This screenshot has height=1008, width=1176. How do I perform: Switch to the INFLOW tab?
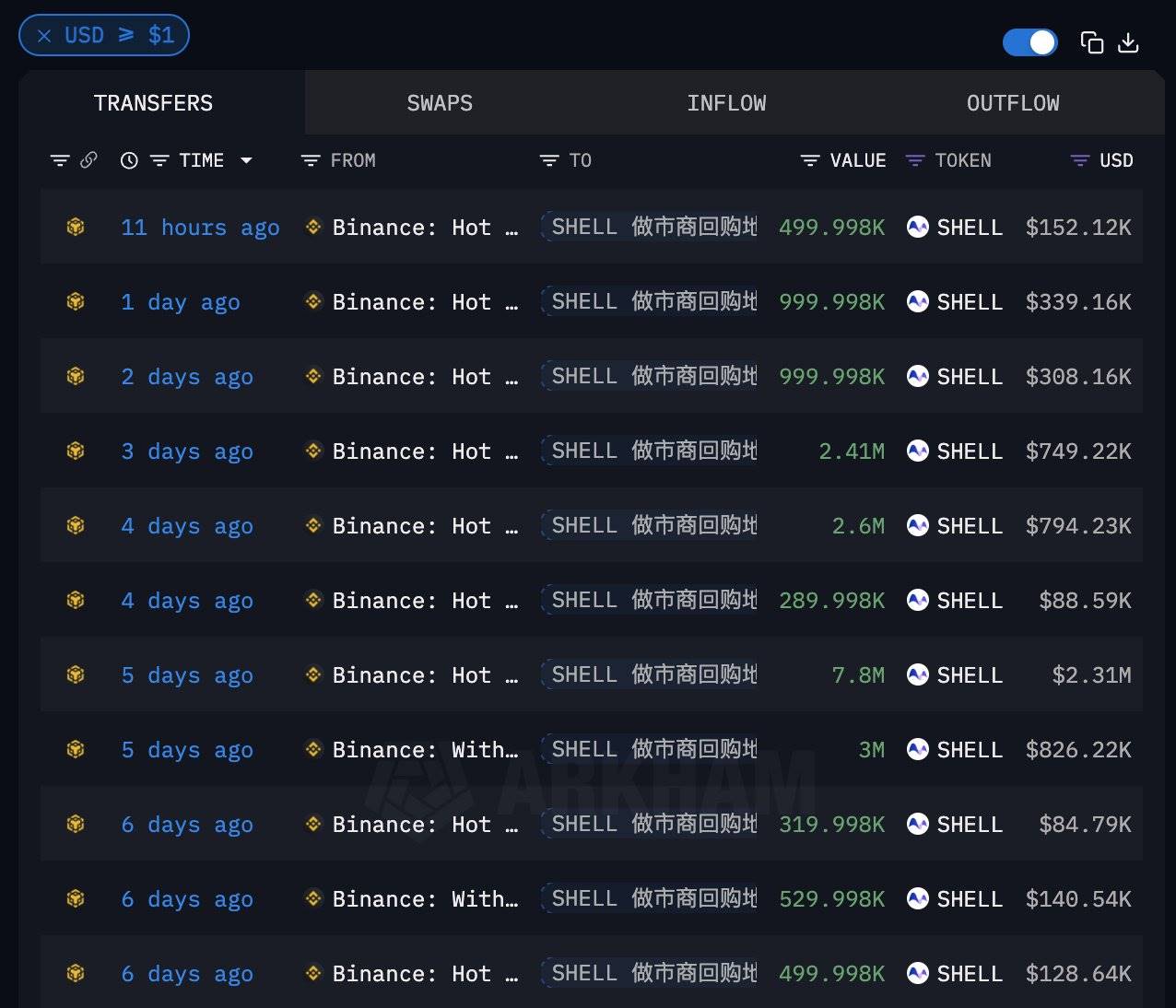coord(726,103)
